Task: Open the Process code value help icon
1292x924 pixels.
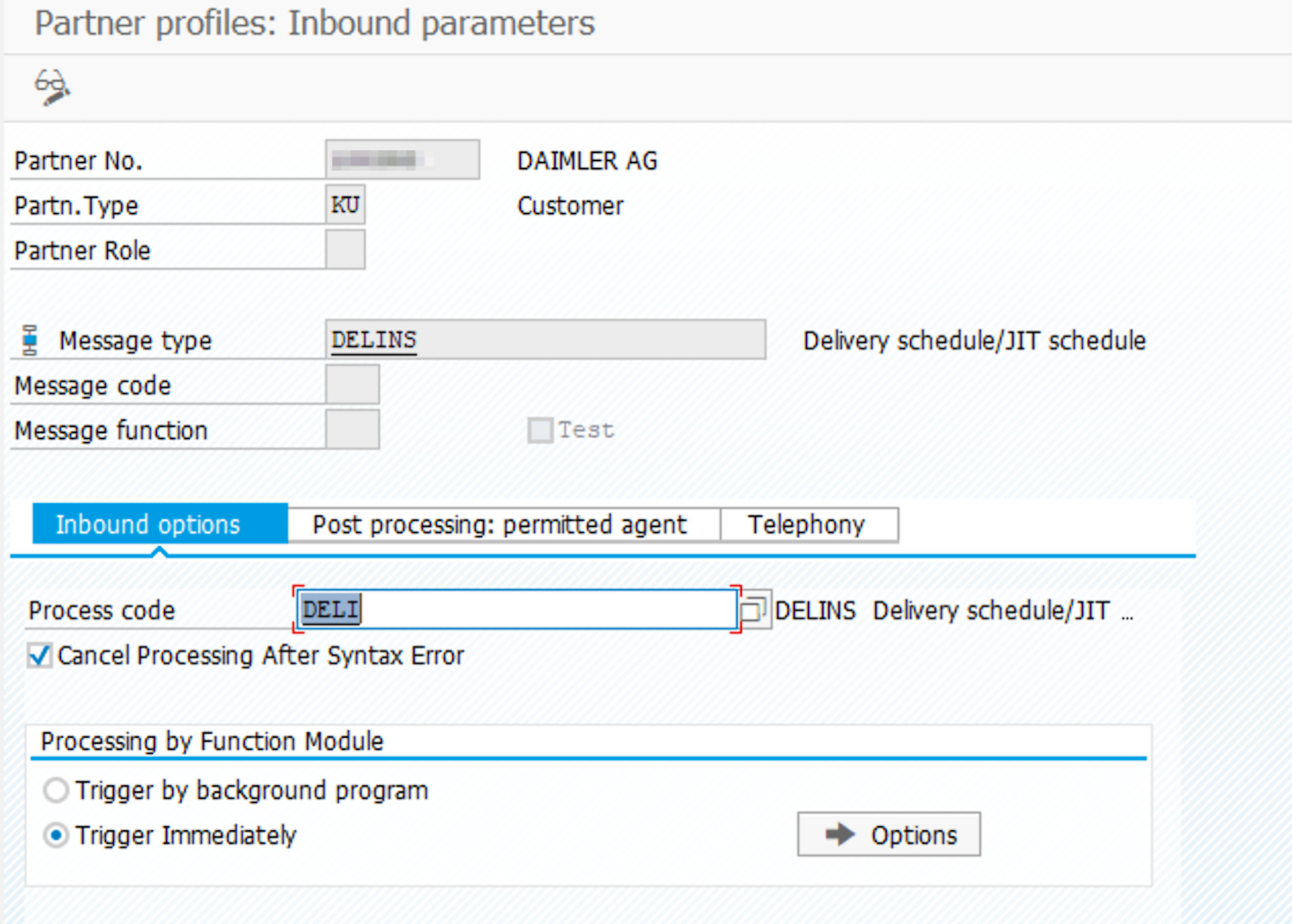Action: click(753, 610)
